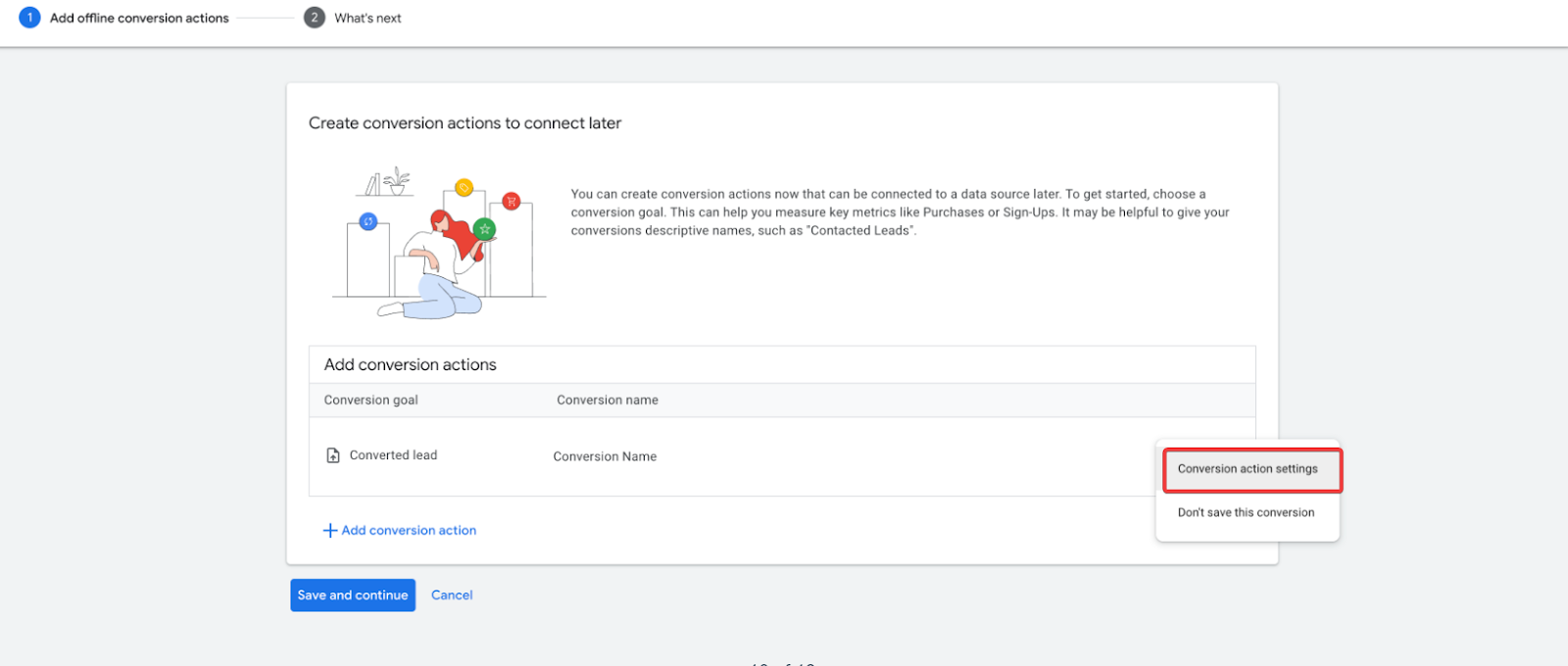Choose Don't save this conversion
Viewport: 1568px width, 666px height.
click(x=1246, y=512)
